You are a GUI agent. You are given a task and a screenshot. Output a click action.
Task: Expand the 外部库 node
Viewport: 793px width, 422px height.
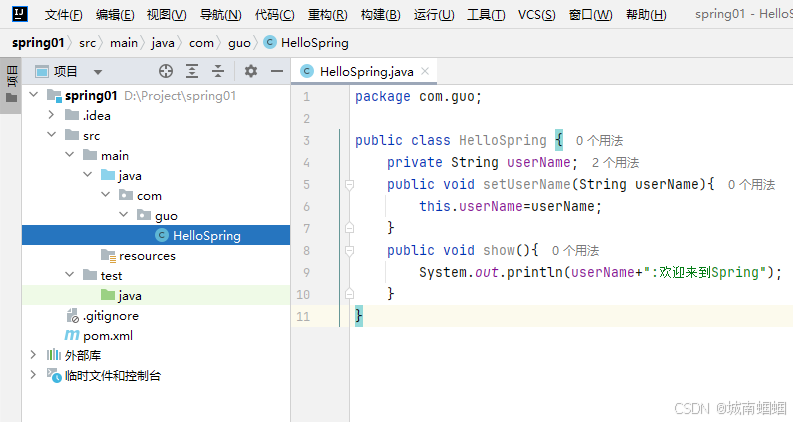click(x=33, y=355)
